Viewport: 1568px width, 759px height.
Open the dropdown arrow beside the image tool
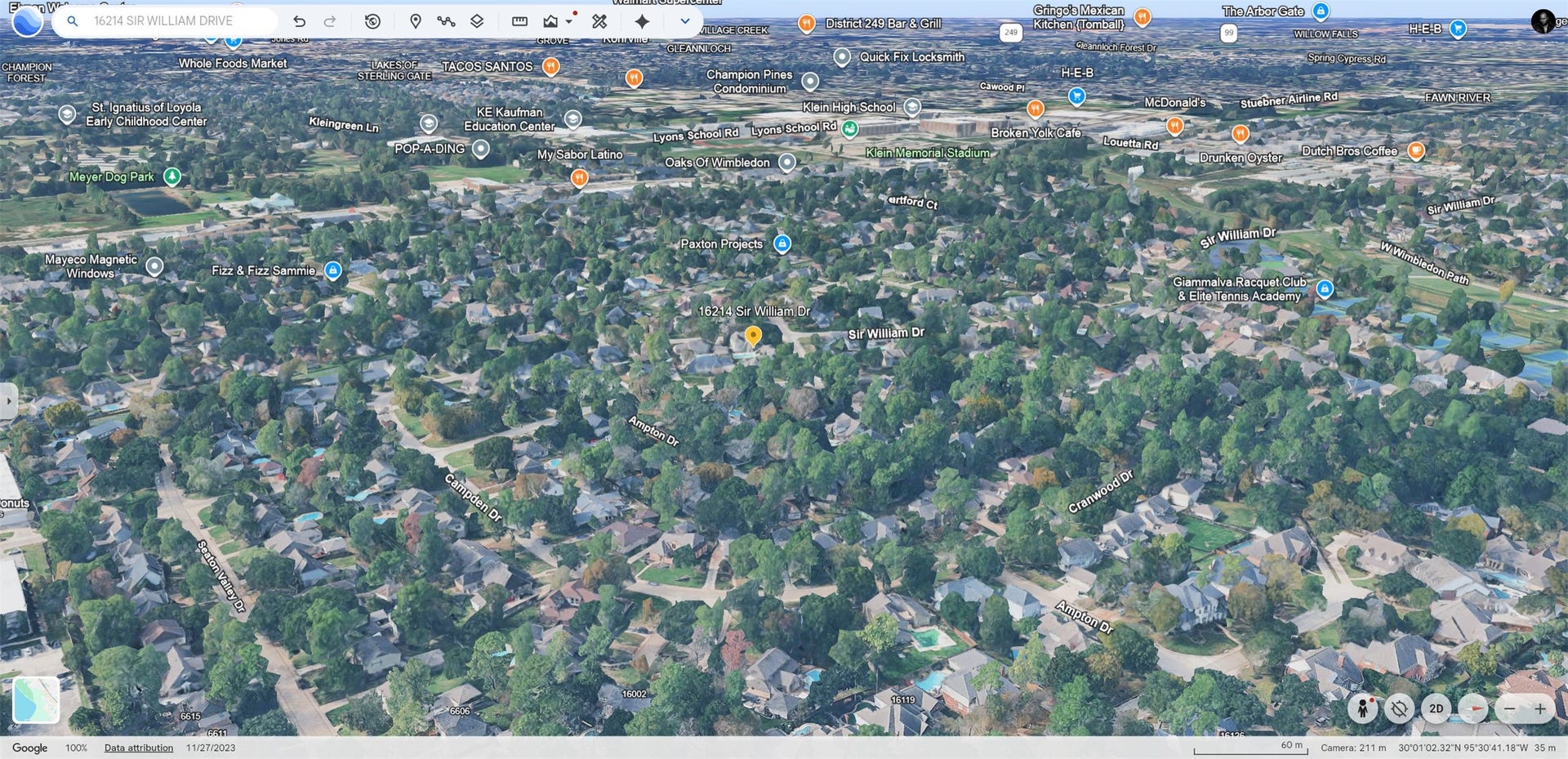pyautogui.click(x=569, y=21)
